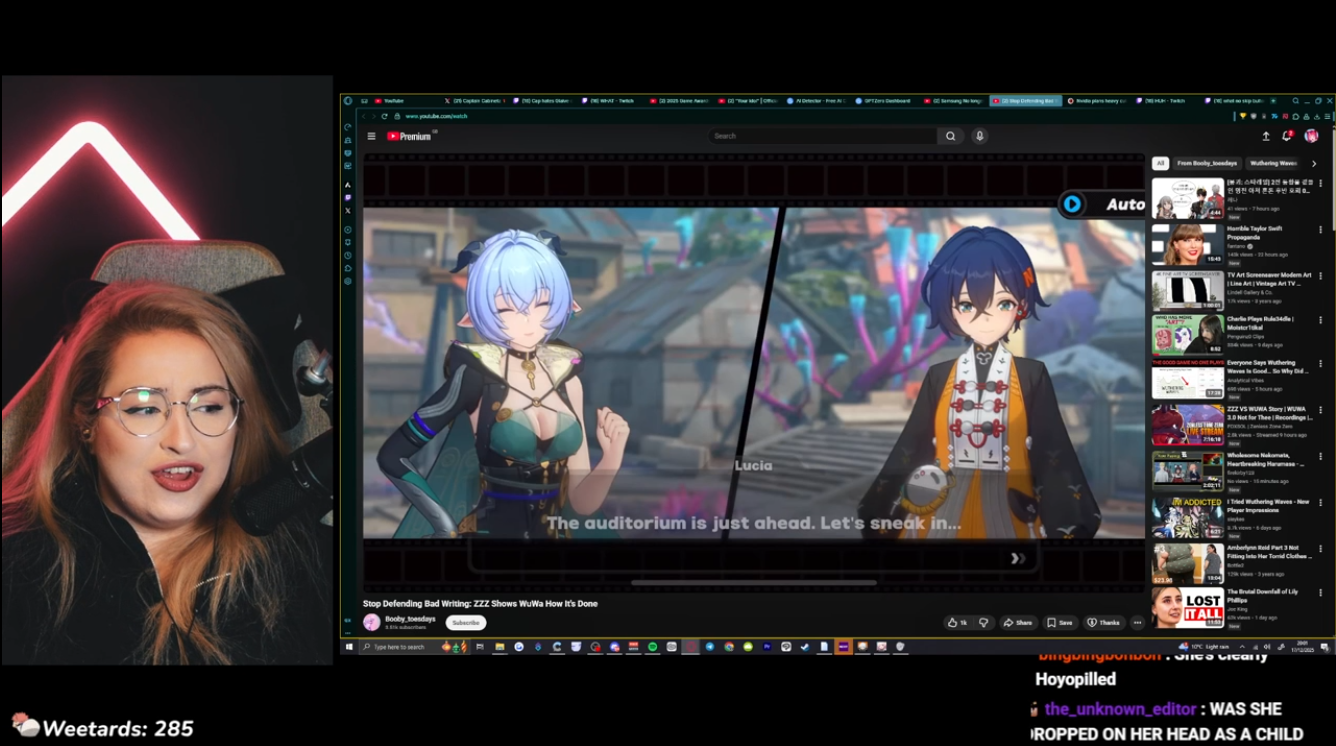Open the Everyone Says Wuthering Waves Is Good title
This screenshot has width=1336, height=746.
[1269, 367]
